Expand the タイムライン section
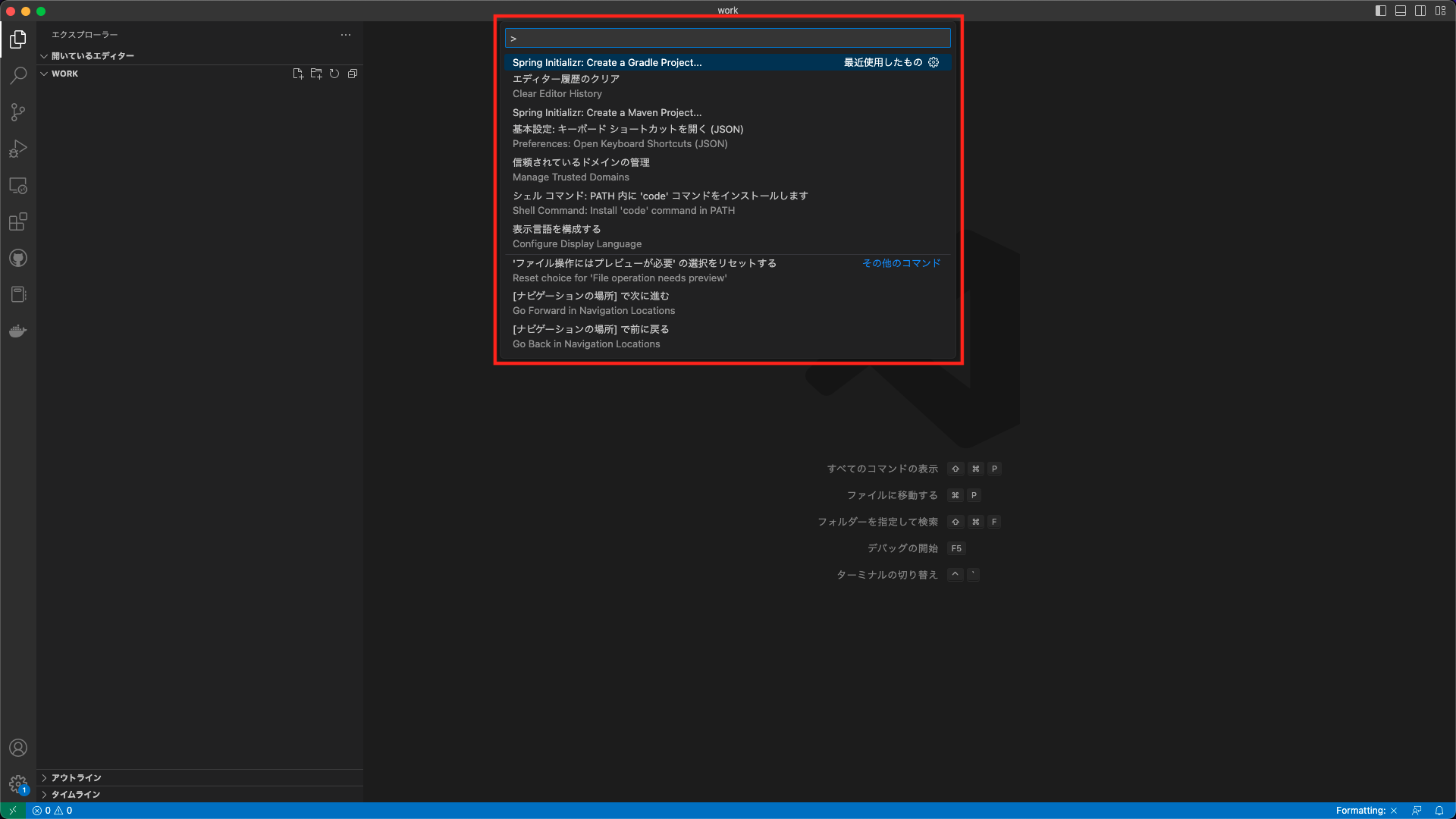This screenshot has height=819, width=1456. click(76, 794)
